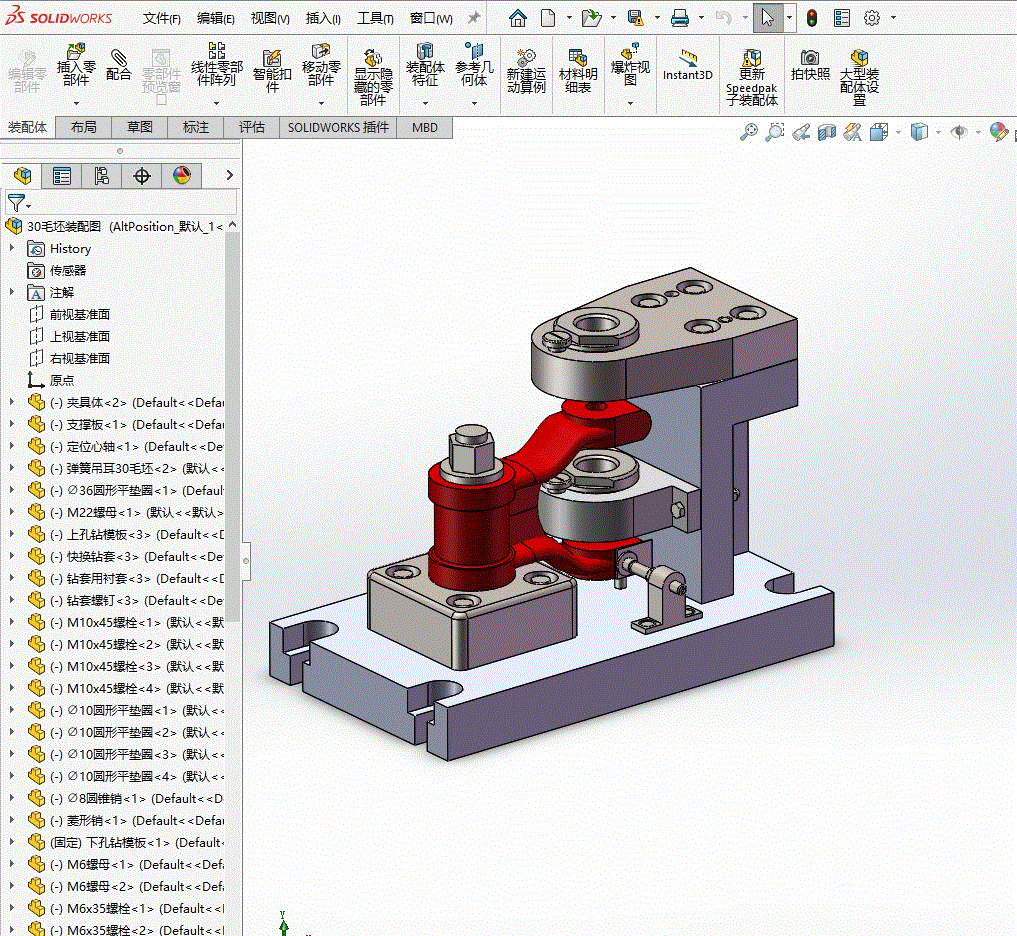
Task: Expand the History tree node
Action: 12,248
